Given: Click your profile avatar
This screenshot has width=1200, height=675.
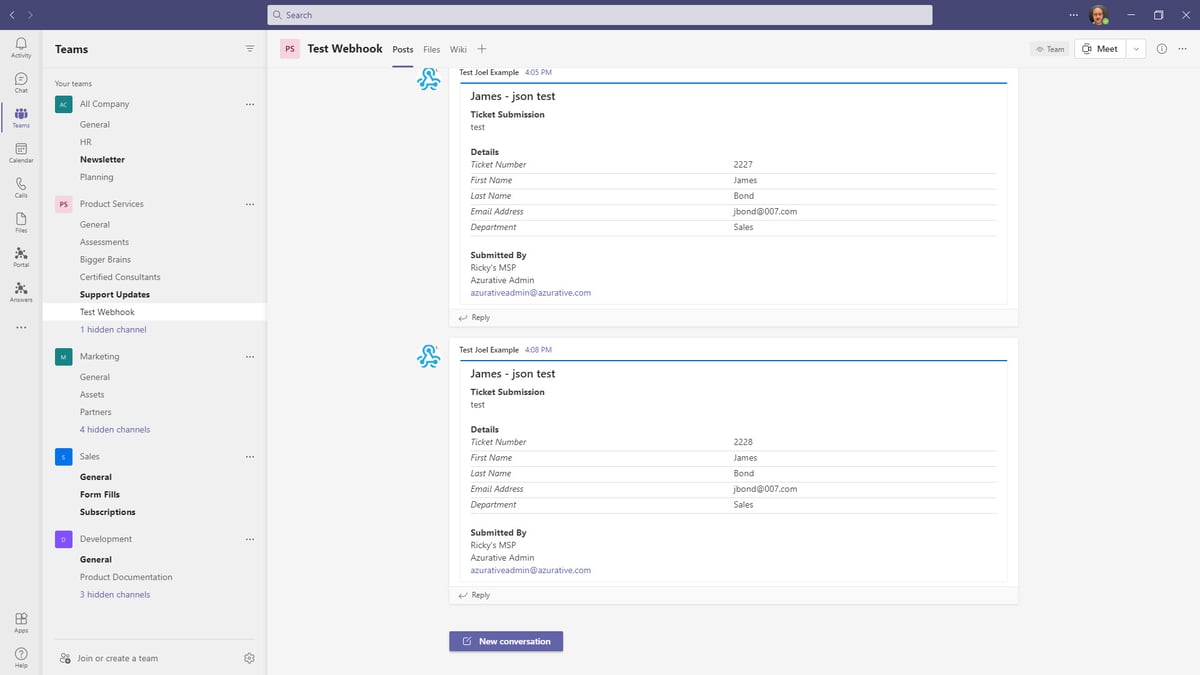Looking at the screenshot, I should coord(1098,14).
